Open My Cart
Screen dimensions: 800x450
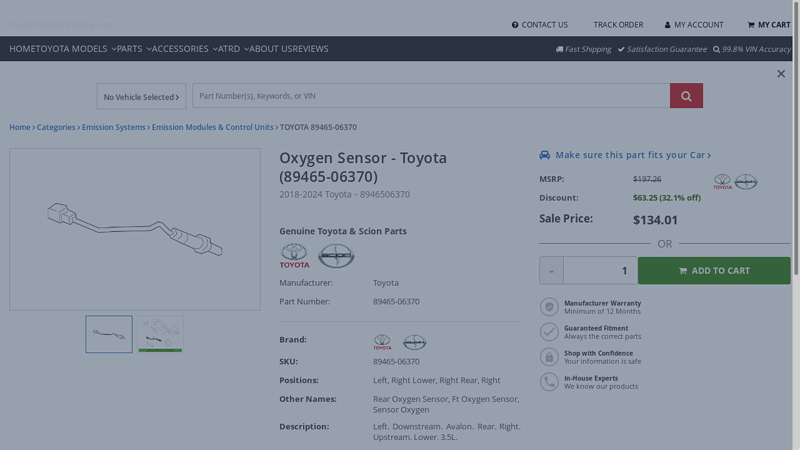point(769,24)
